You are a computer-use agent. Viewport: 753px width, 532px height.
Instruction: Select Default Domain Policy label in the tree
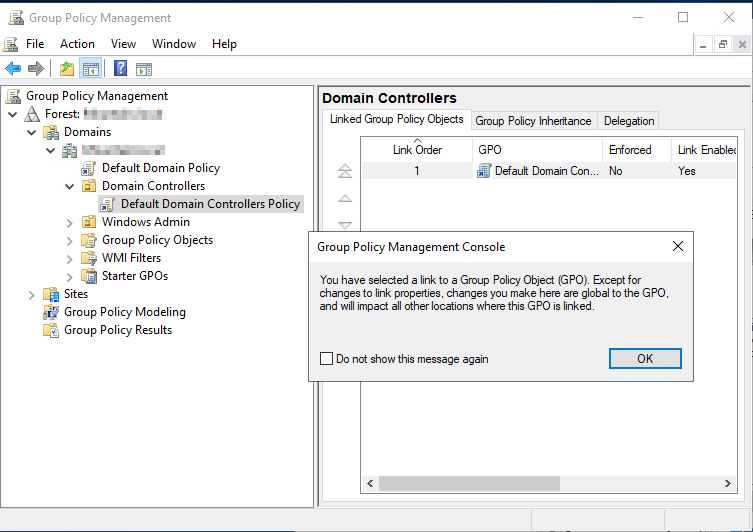(161, 168)
